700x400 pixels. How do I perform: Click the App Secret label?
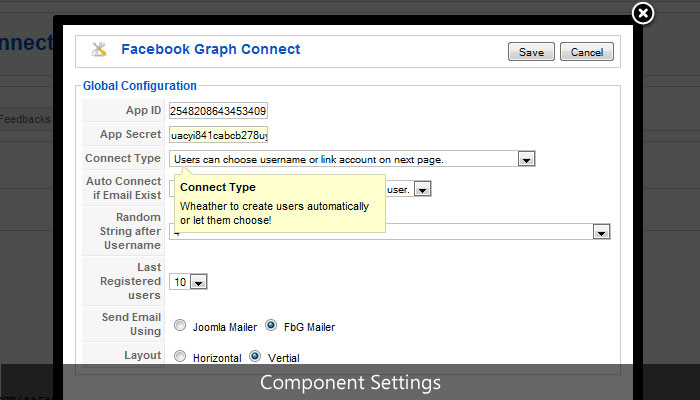(x=130, y=134)
